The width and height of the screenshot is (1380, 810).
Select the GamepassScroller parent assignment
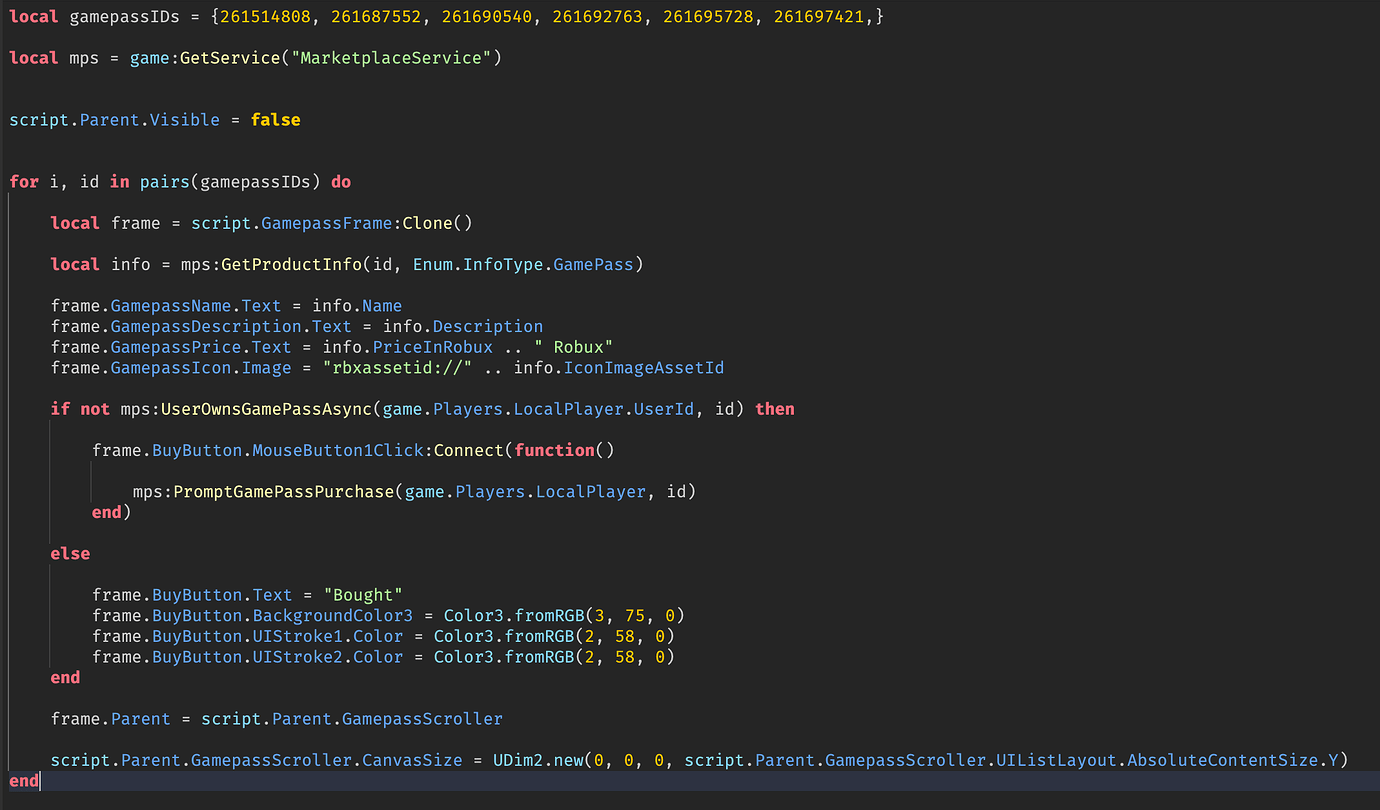coord(420,718)
